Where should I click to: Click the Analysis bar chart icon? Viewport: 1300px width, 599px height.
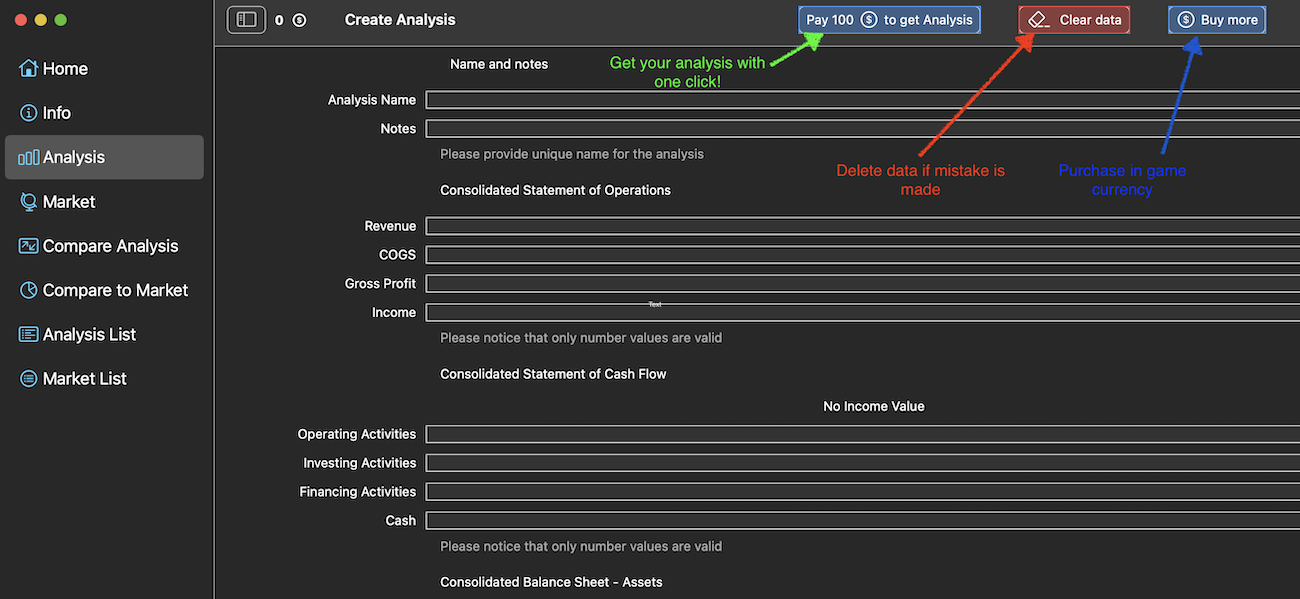29,157
